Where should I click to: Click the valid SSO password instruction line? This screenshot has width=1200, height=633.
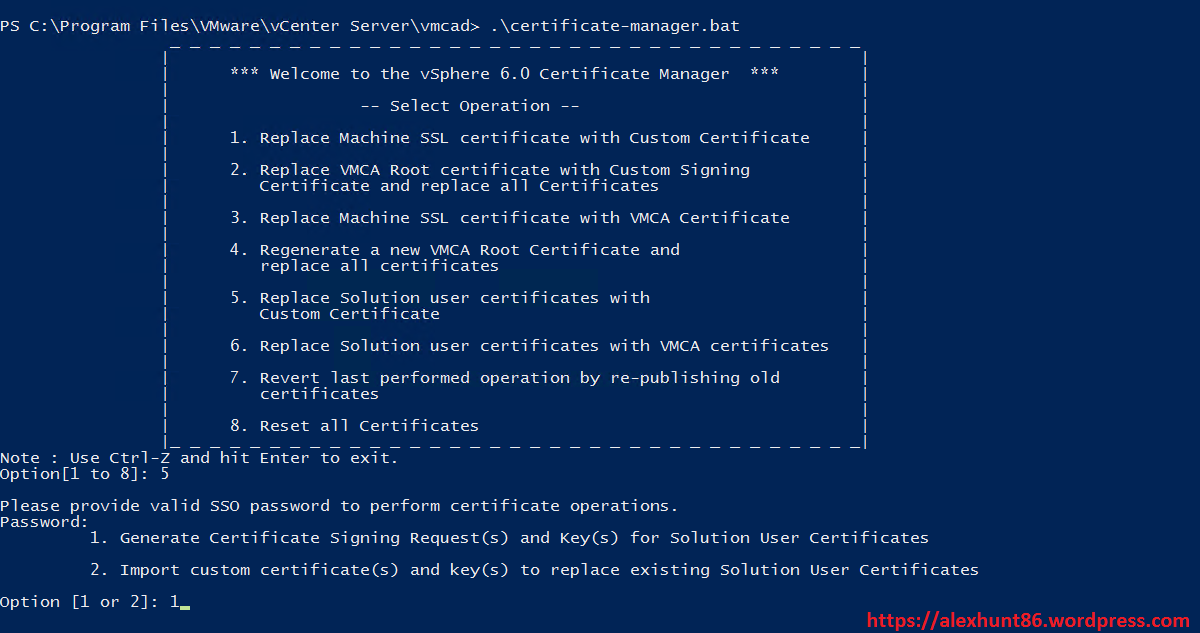[339, 506]
